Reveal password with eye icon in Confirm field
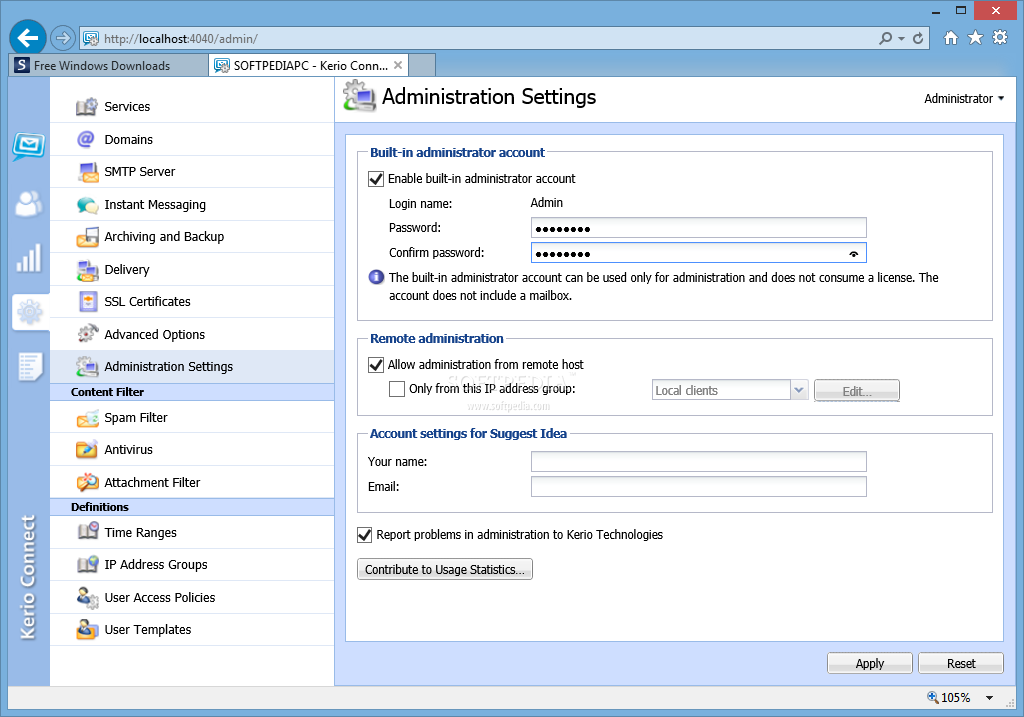Image resolution: width=1024 pixels, height=717 pixels. point(854,254)
